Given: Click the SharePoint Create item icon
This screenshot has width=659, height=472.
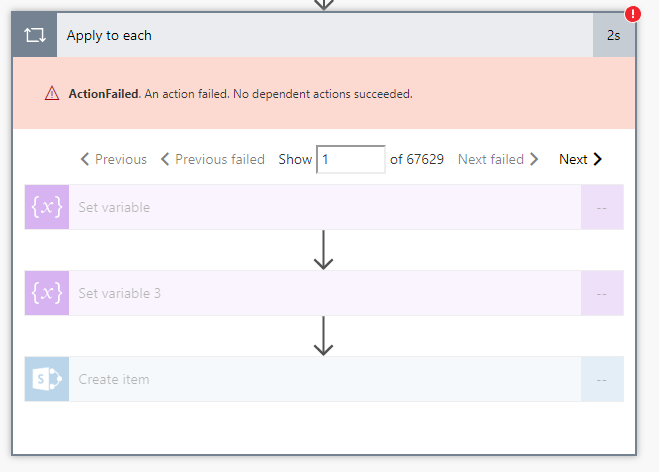Looking at the screenshot, I should click(x=47, y=379).
